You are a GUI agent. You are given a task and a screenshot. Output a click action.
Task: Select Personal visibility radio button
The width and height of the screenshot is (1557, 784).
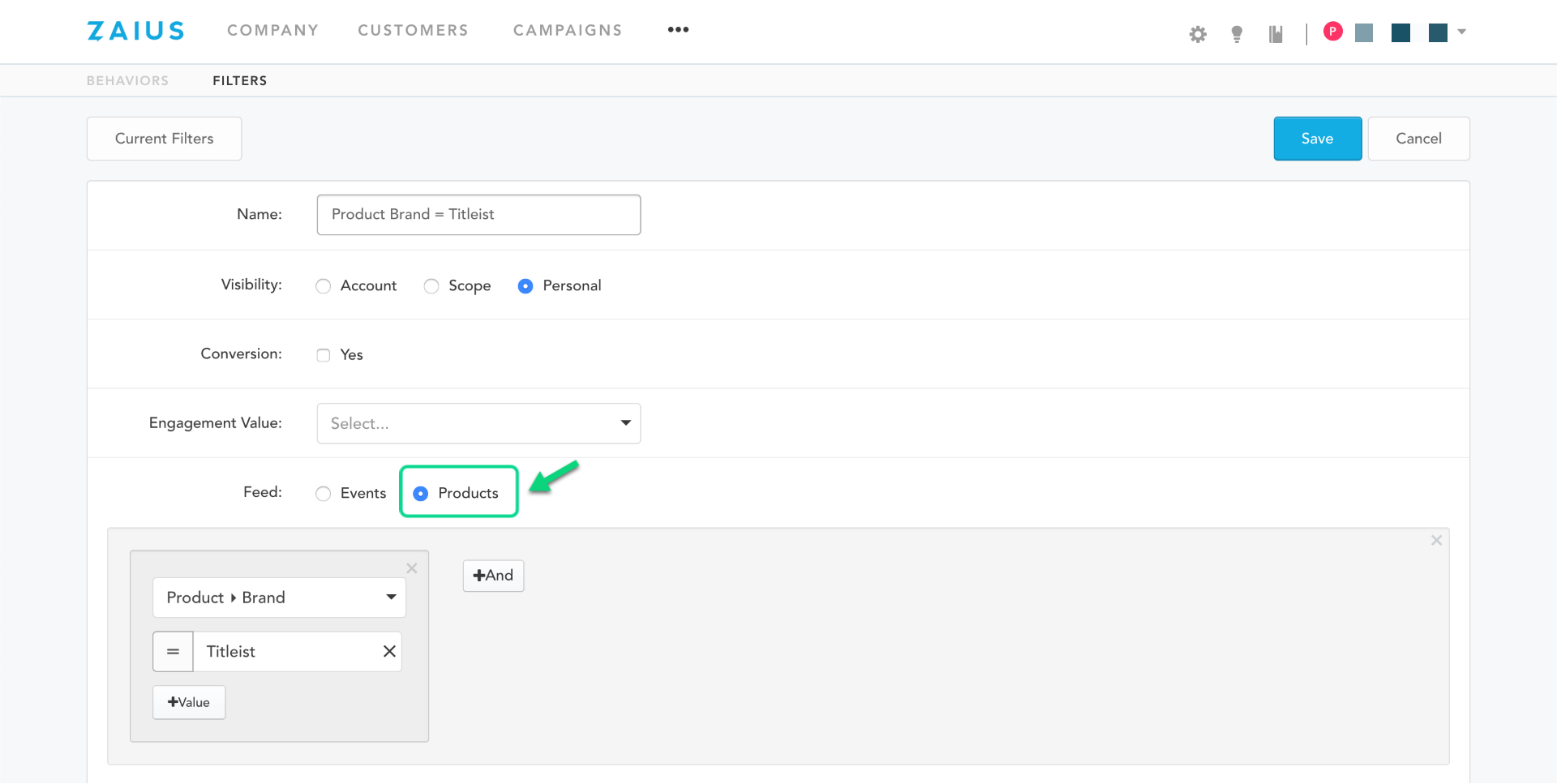[525, 286]
